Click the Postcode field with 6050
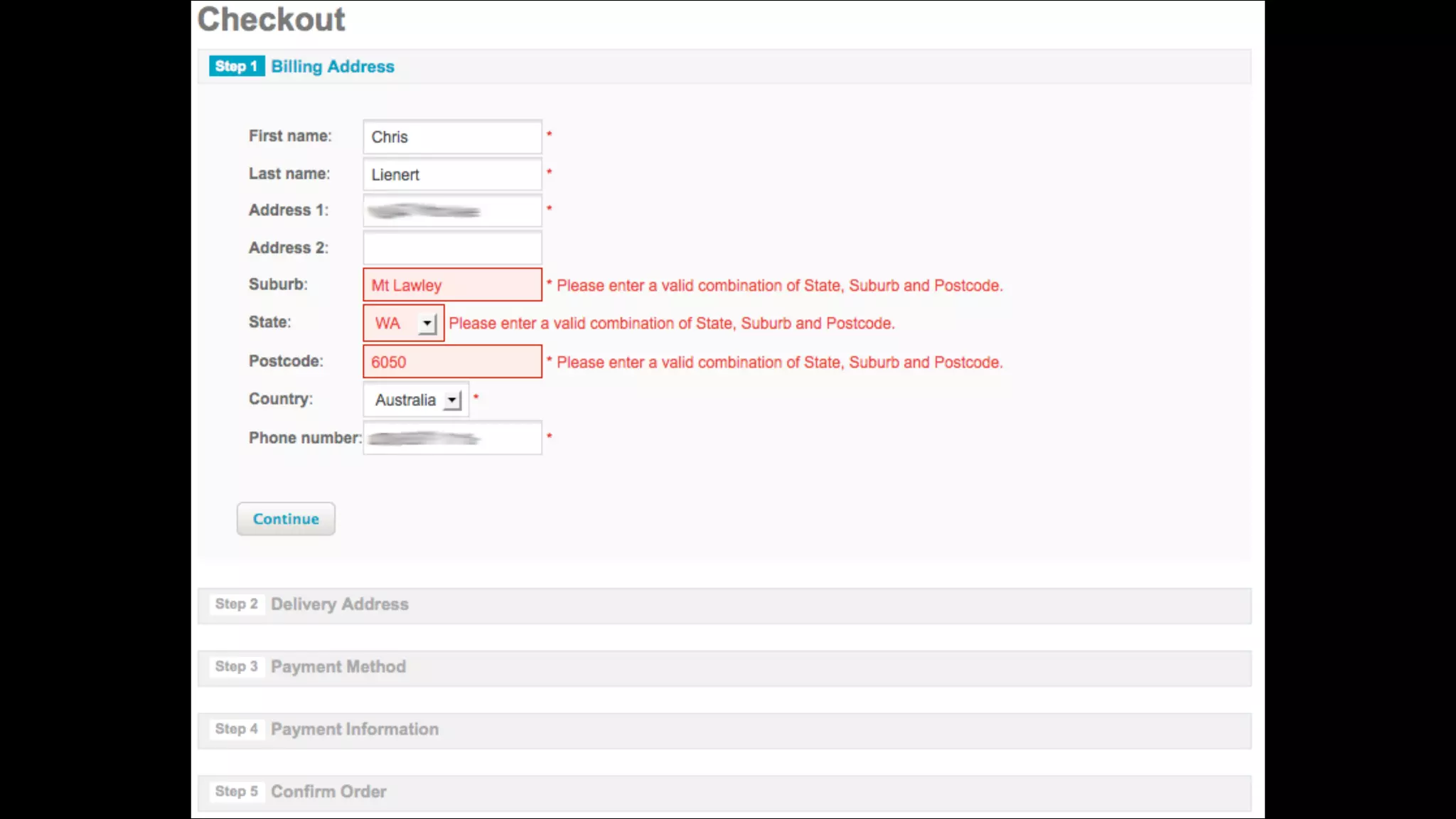This screenshot has height=819, width=1456. click(452, 362)
